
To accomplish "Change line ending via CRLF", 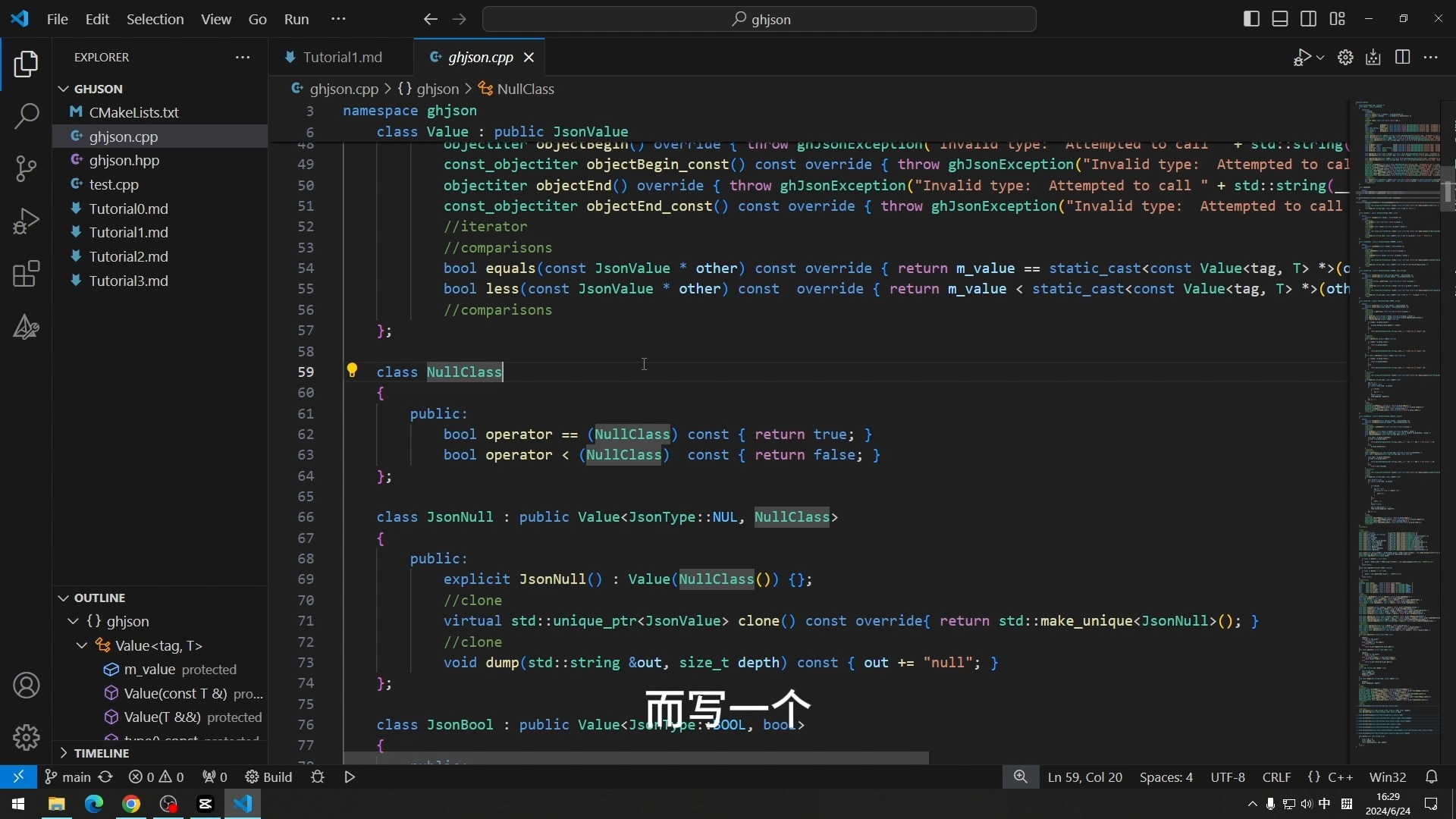I will 1277,777.
